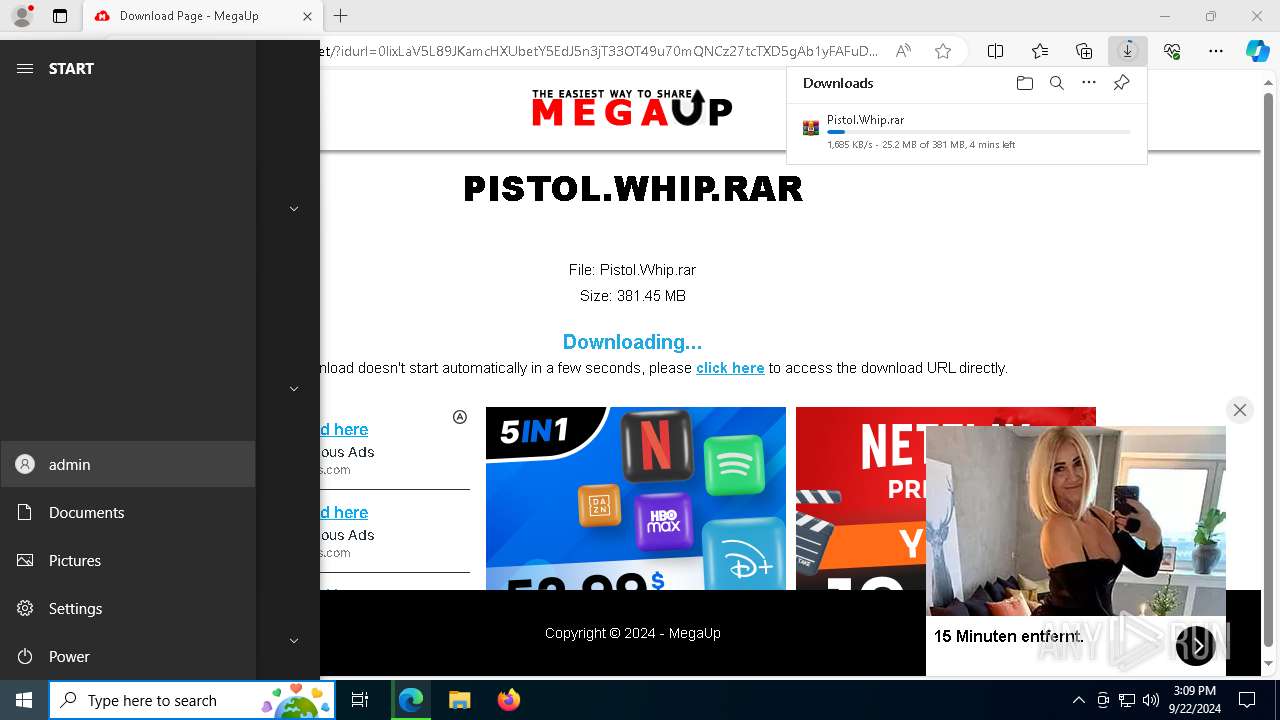This screenshot has width=1280, height=720.
Task: Search downloads with magnifier icon
Action: (1056, 83)
